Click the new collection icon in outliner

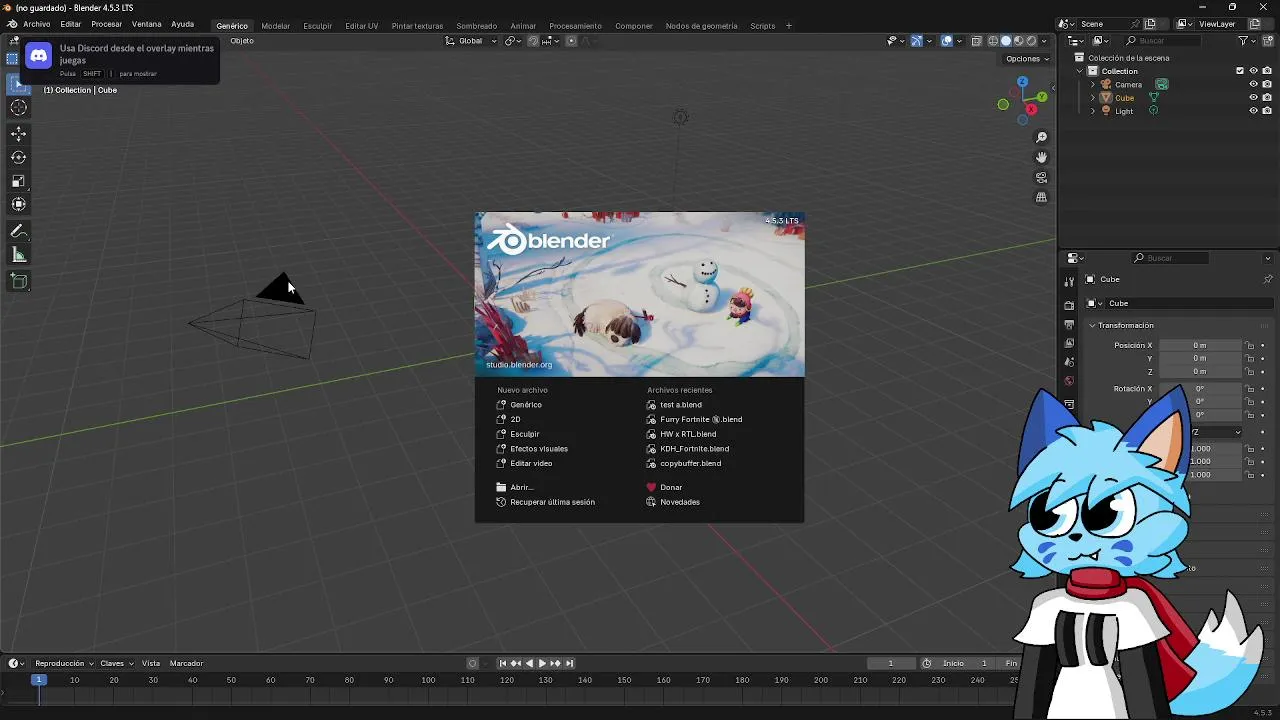(1267, 41)
